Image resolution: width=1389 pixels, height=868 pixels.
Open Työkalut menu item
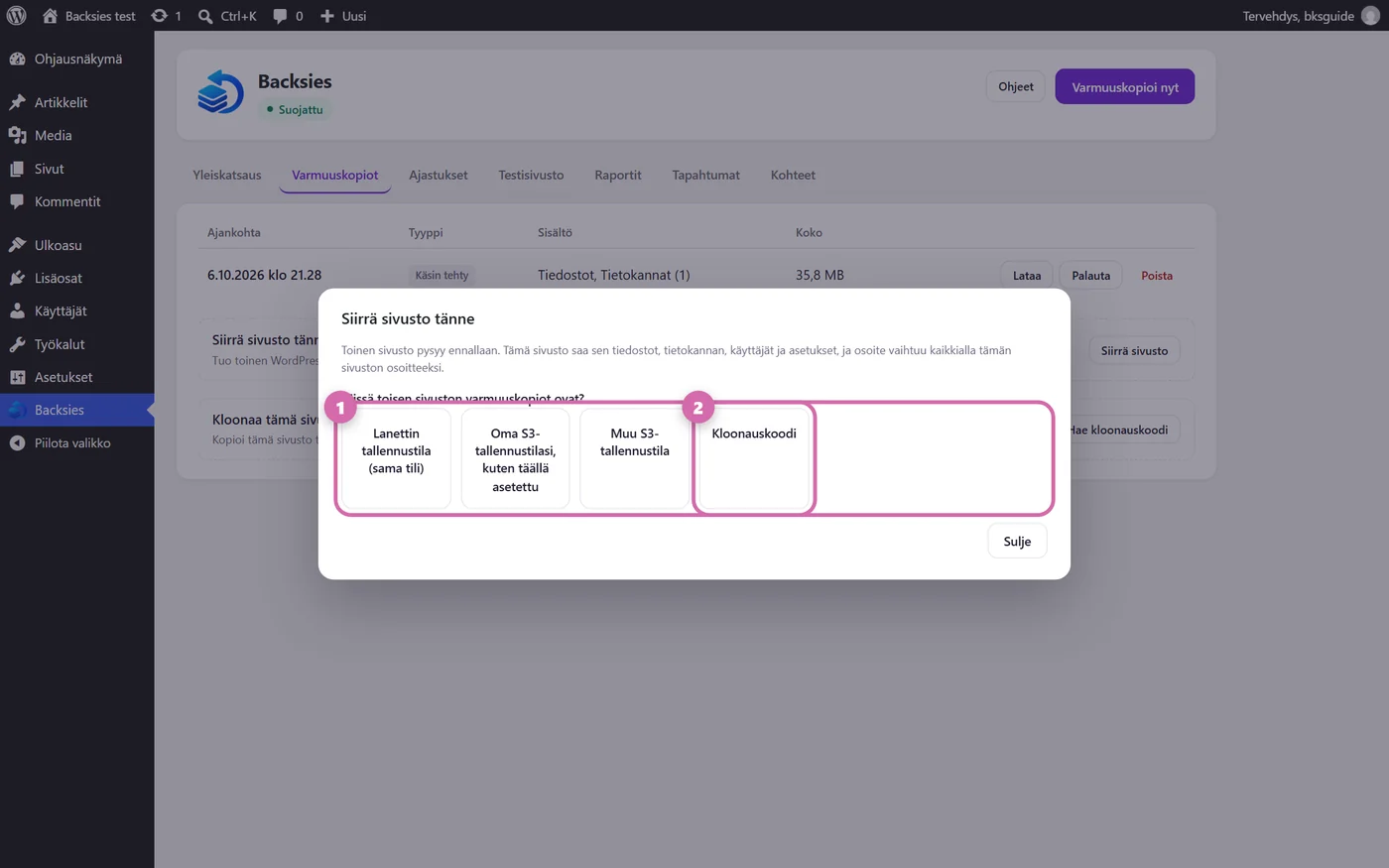coord(77,344)
